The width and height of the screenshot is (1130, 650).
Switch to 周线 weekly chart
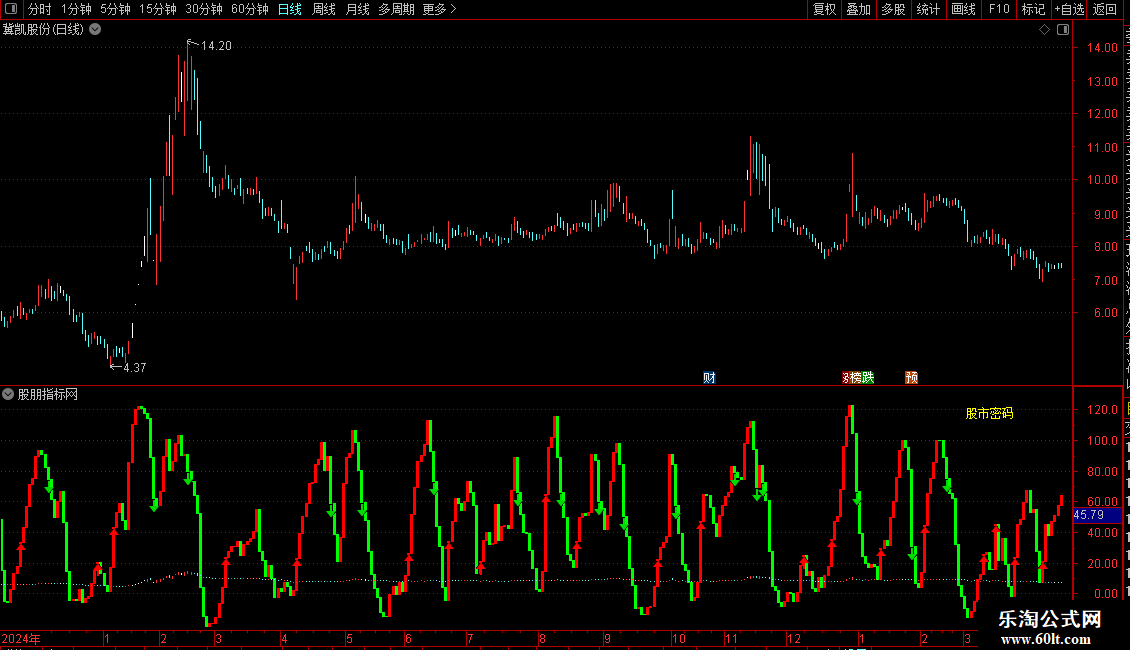pos(324,9)
